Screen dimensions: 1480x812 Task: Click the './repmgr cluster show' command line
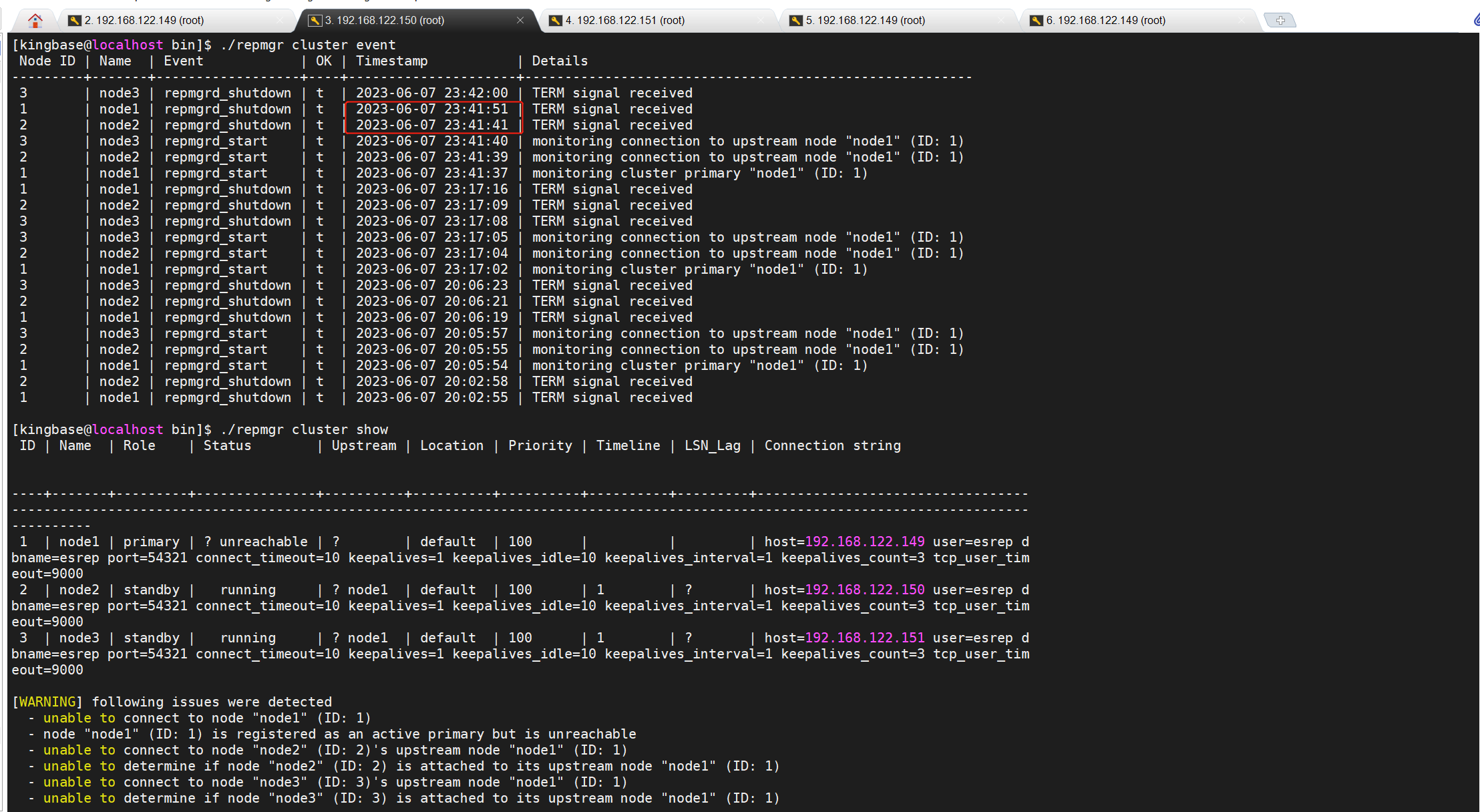tap(304, 429)
